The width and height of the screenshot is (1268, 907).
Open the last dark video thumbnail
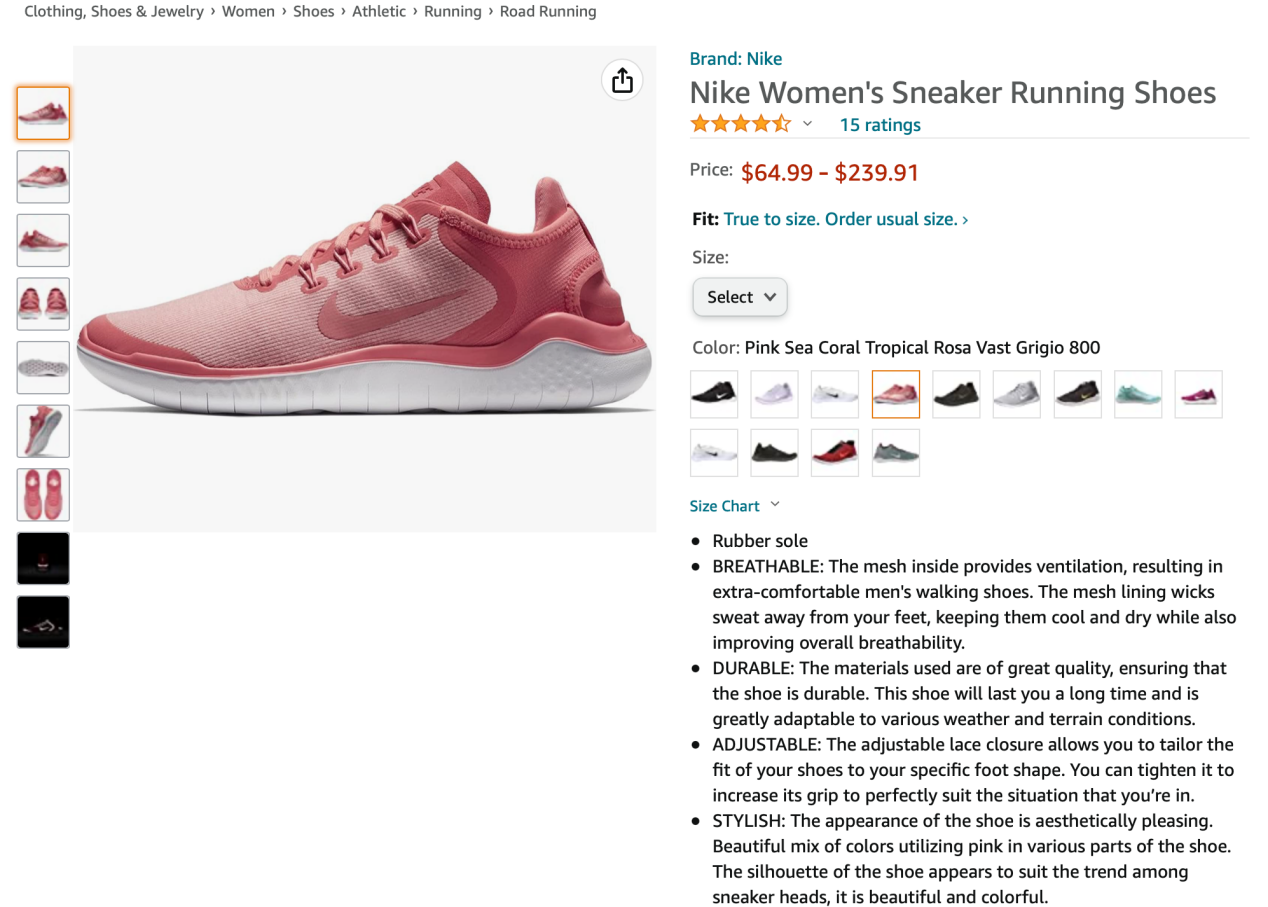(43, 622)
